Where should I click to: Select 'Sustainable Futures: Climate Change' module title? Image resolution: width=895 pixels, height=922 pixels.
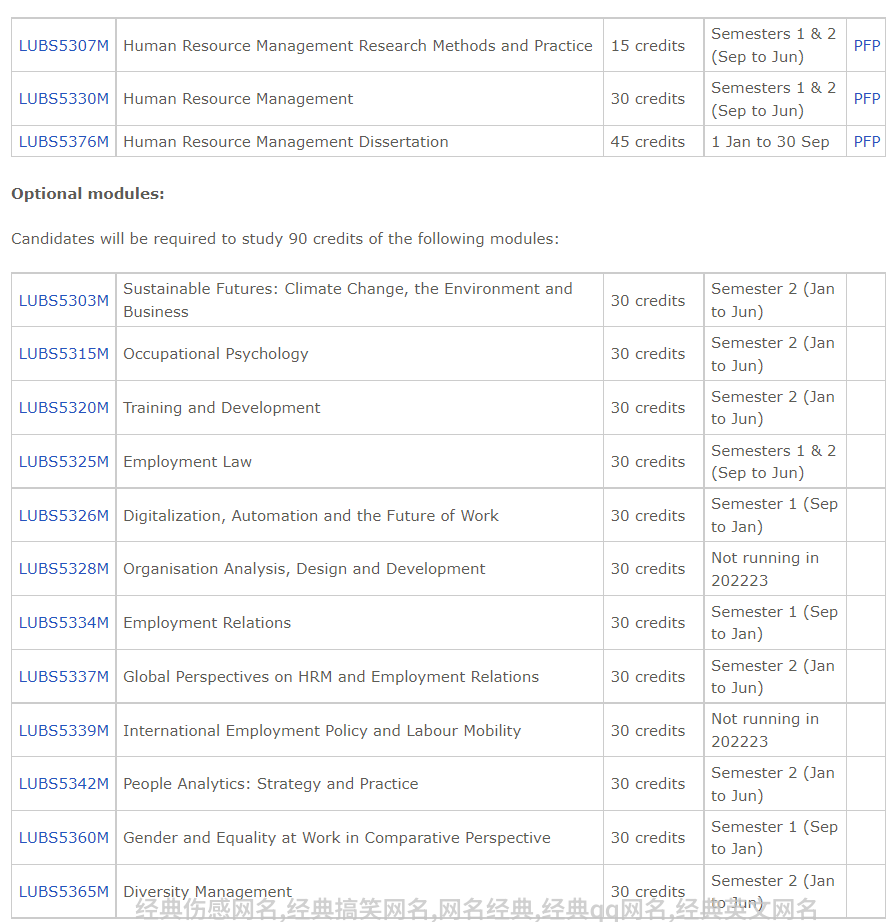348,300
